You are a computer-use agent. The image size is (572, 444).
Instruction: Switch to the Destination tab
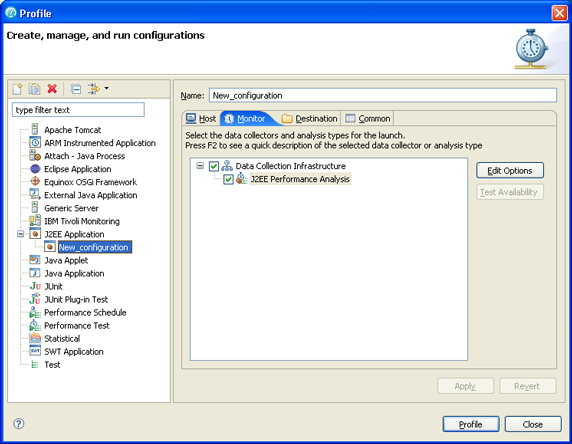point(310,119)
